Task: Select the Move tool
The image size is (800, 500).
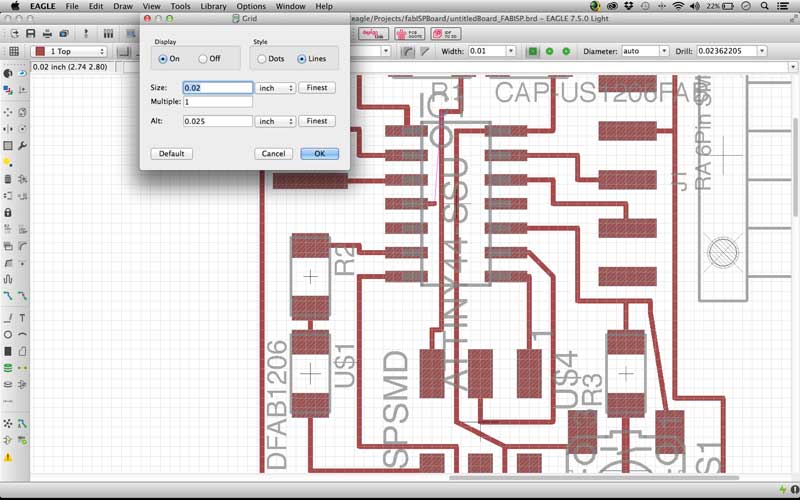Action: click(8, 112)
